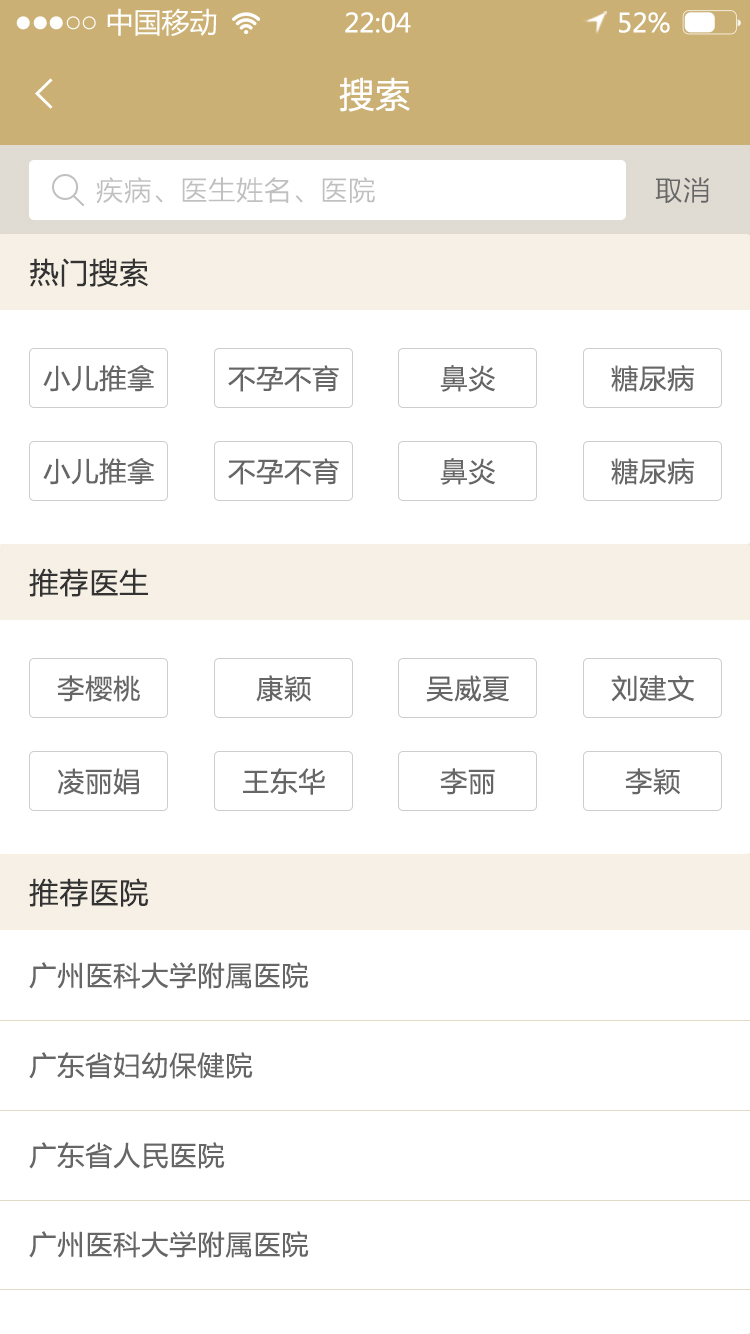
Task: Open 广东省妇幼保健院 hospital entry
Action: coord(375,1066)
